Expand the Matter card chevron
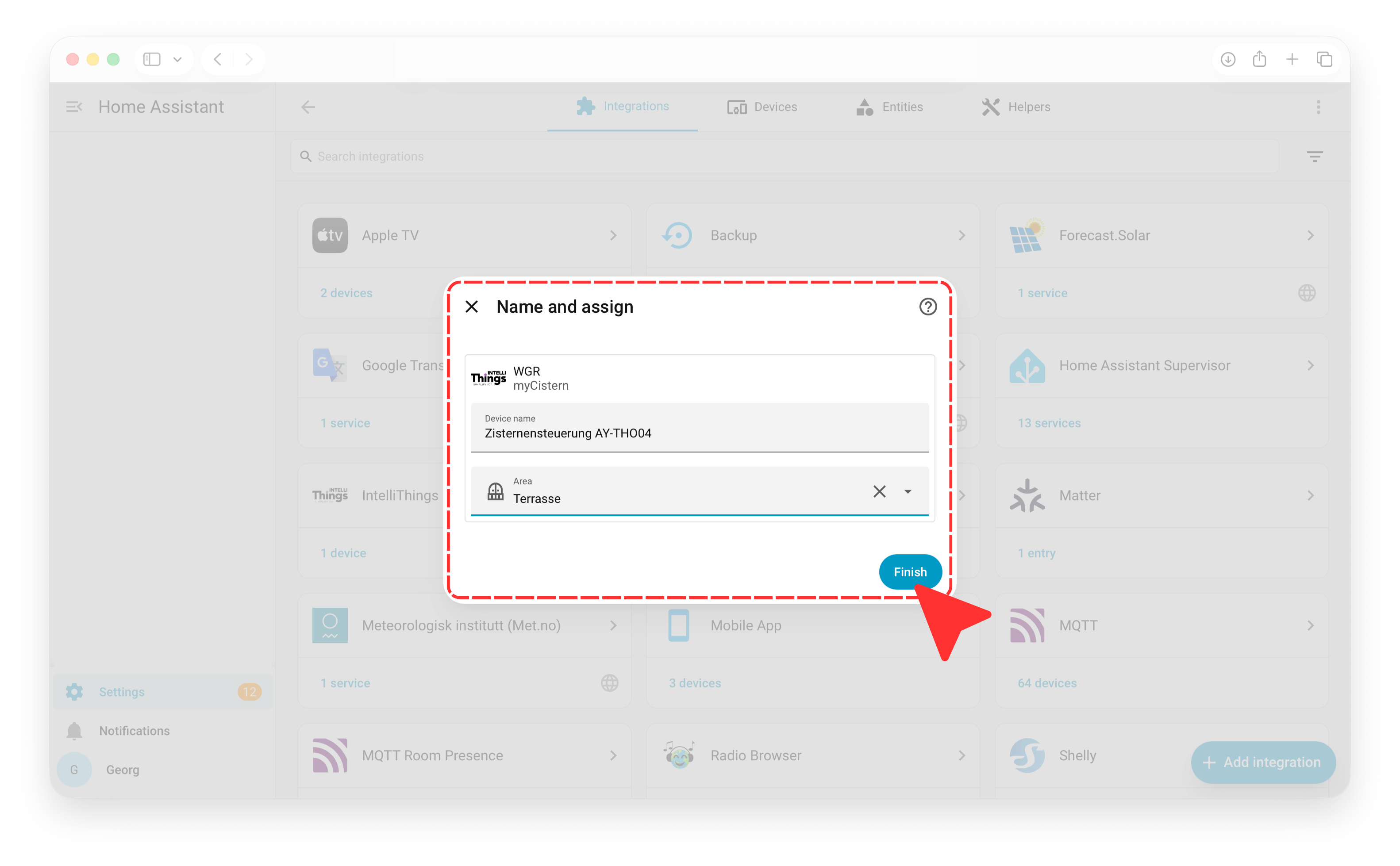Viewport: 1400px width, 866px height. [1310, 495]
